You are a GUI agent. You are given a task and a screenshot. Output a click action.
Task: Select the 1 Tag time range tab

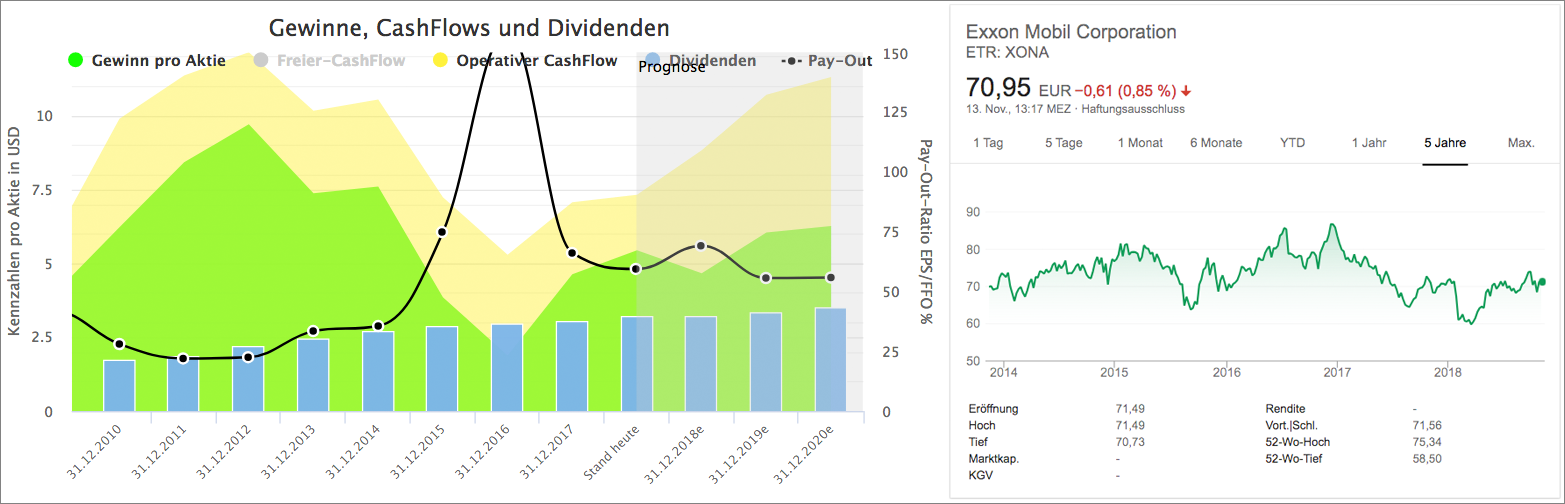coord(988,143)
